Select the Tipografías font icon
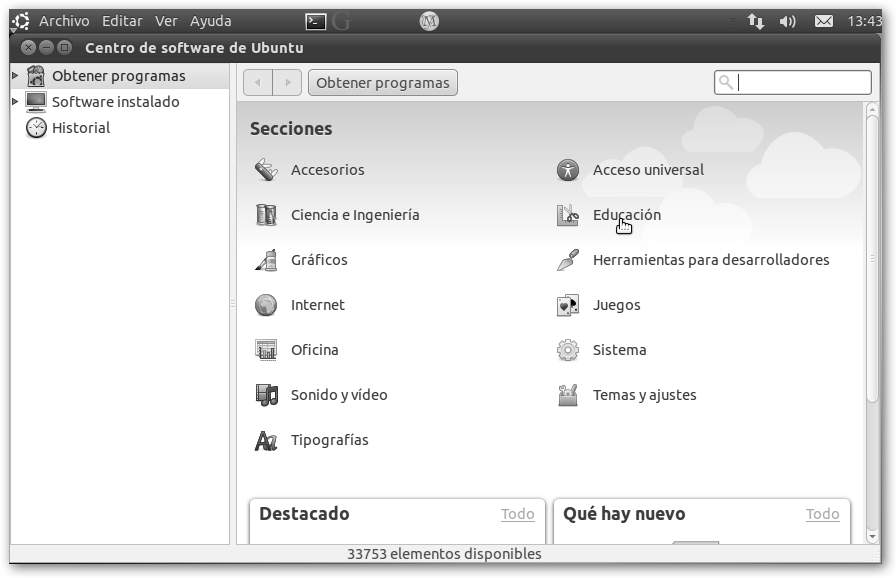 click(266, 440)
